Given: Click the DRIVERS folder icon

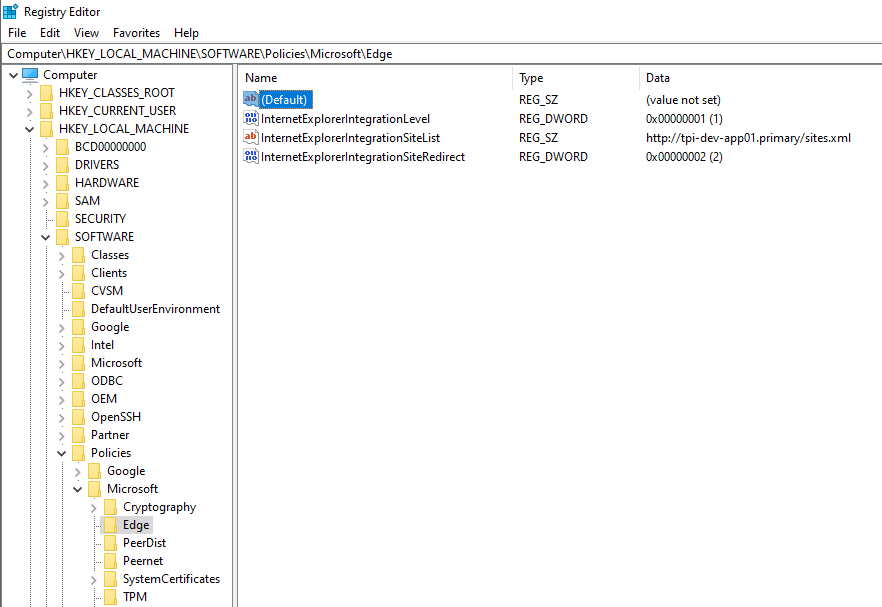Looking at the screenshot, I should [x=62, y=165].
